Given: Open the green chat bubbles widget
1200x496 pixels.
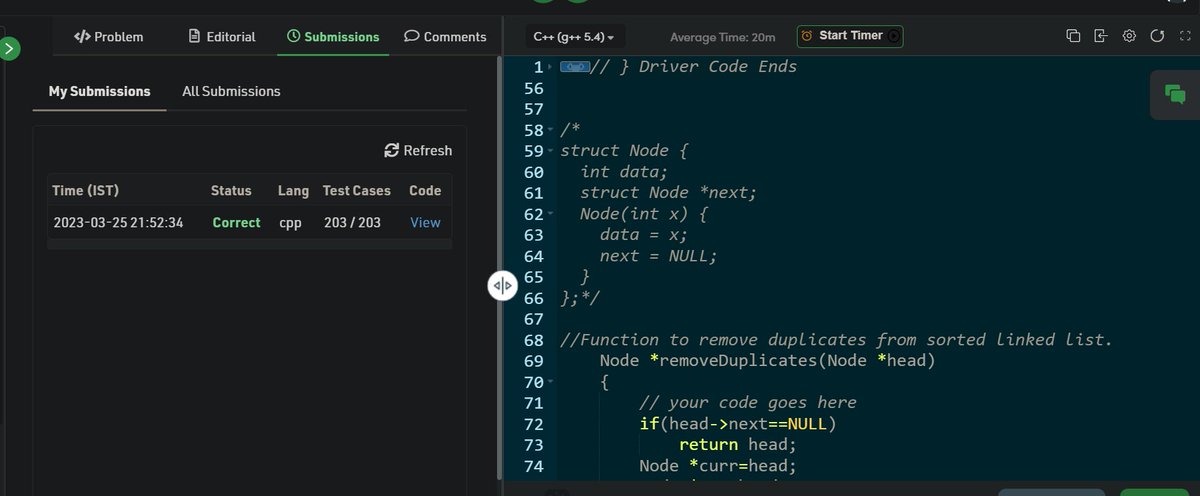Looking at the screenshot, I should coord(1175,94).
